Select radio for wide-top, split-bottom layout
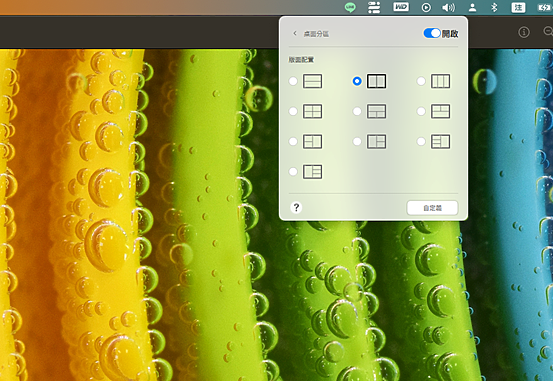This screenshot has width=553, height=381. [x=357, y=111]
